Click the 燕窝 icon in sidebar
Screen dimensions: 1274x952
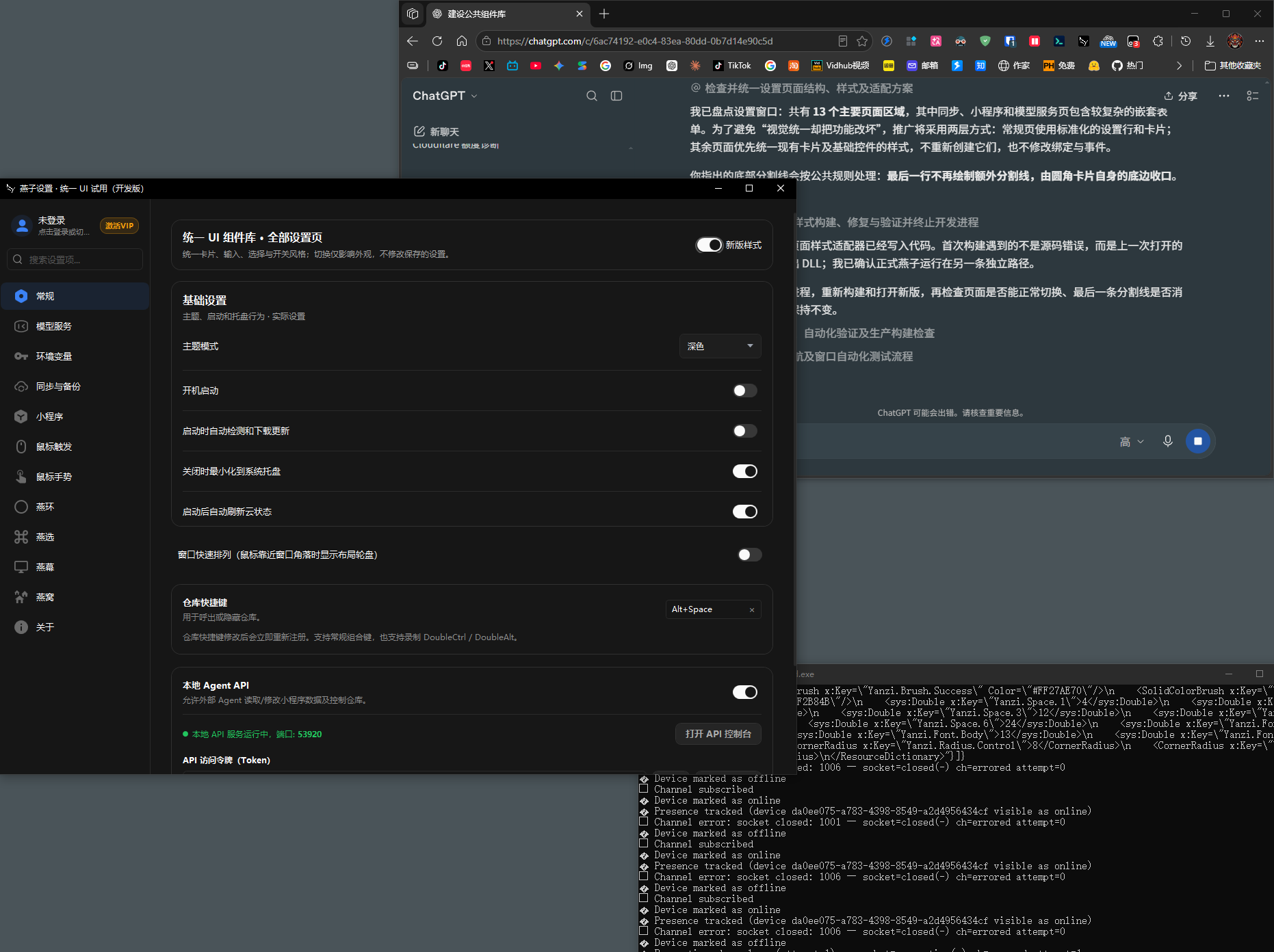tap(21, 597)
